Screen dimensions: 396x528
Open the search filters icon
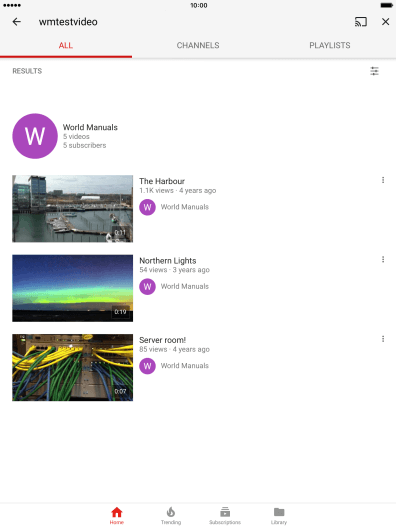click(374, 71)
